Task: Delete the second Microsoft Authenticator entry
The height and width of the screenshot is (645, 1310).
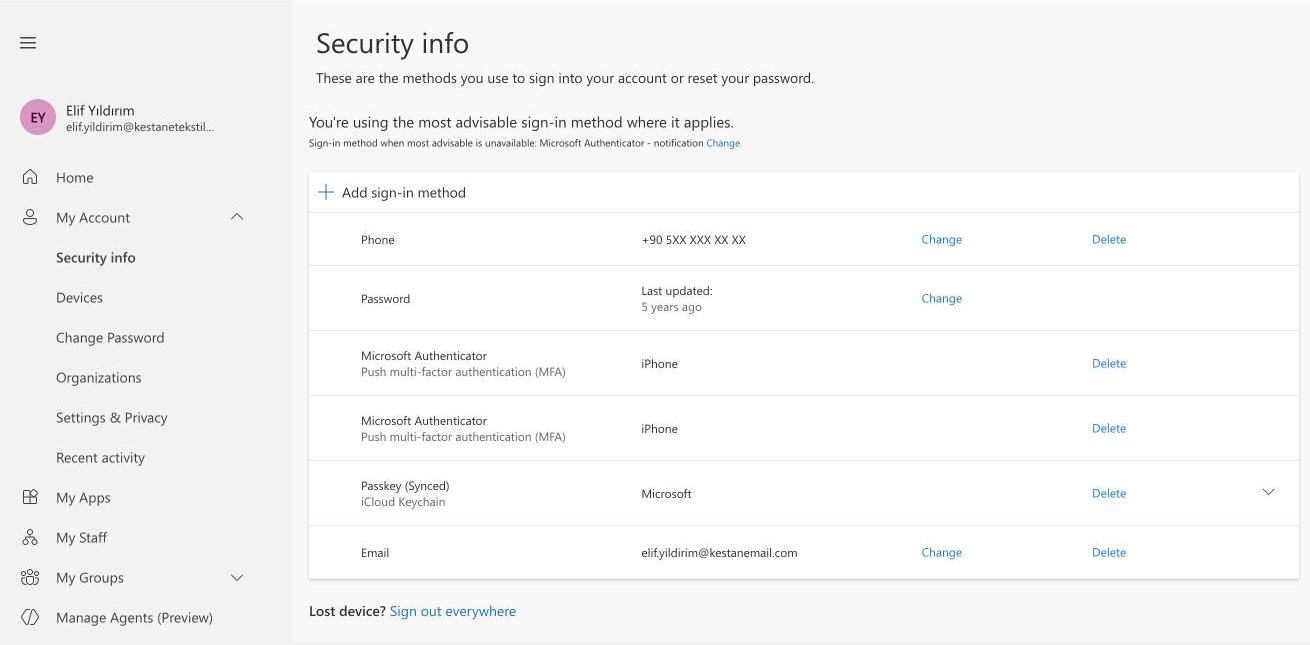Action: point(1109,428)
